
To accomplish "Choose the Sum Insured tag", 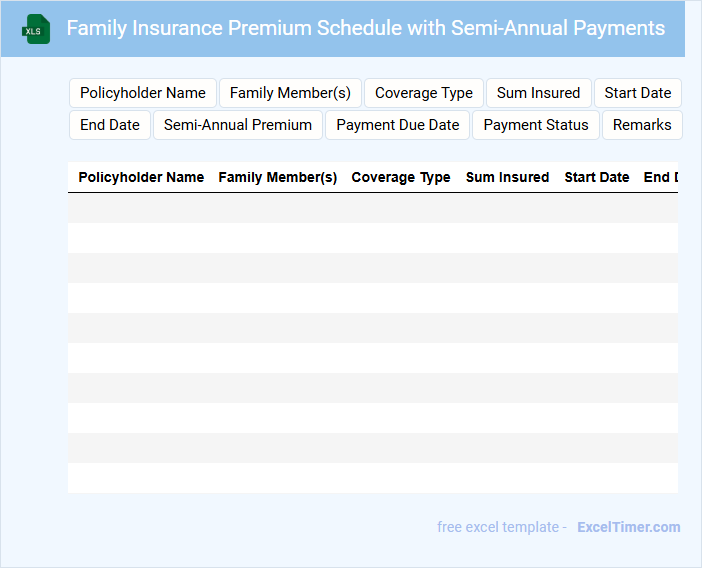I will tap(538, 93).
